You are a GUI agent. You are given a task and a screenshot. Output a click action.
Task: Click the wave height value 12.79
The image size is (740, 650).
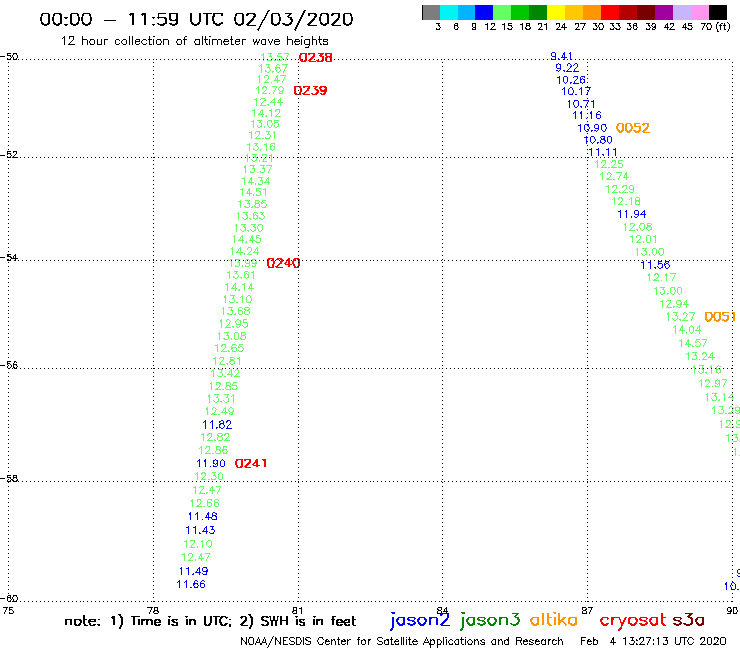pyautogui.click(x=270, y=90)
